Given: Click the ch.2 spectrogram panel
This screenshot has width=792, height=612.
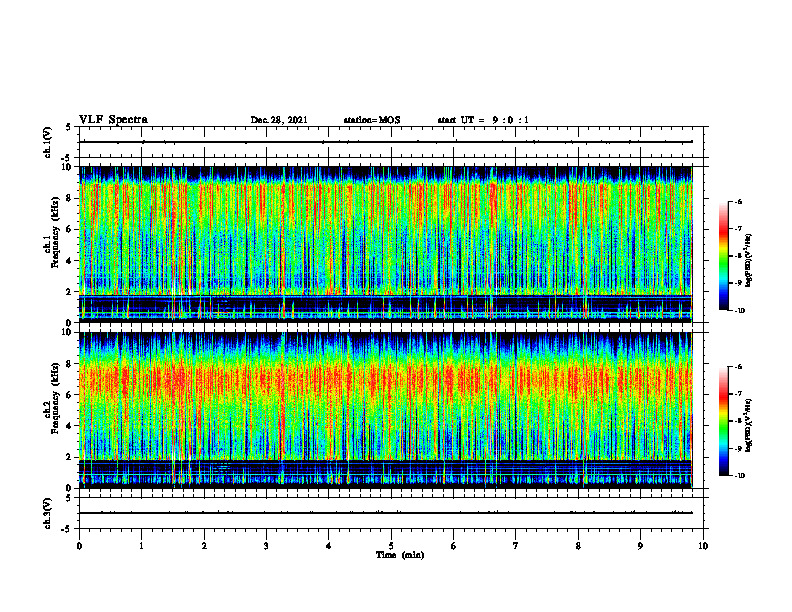Looking at the screenshot, I should click(x=386, y=410).
